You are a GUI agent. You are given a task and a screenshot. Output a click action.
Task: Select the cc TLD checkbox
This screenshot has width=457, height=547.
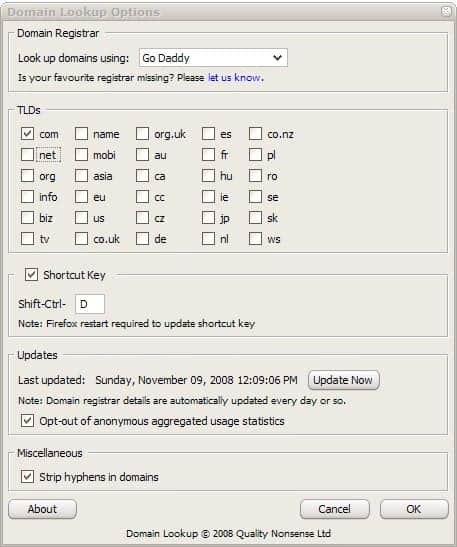pyautogui.click(x=142, y=197)
